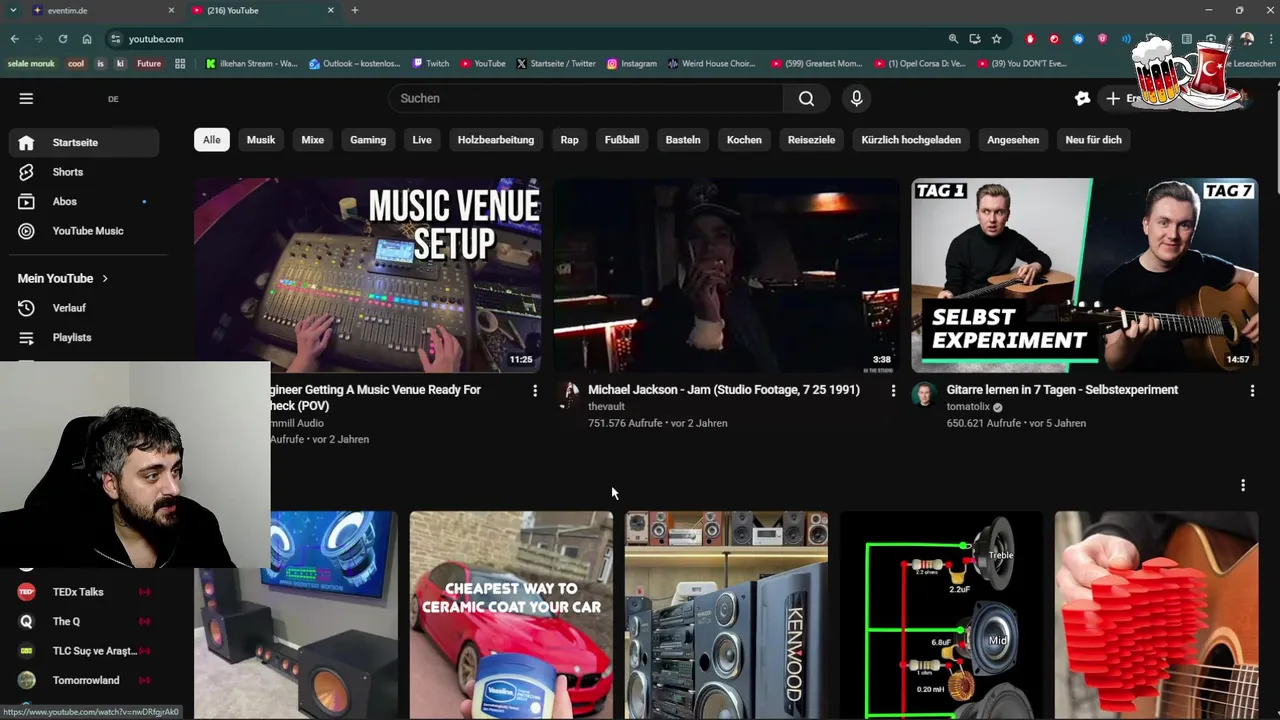Screen dimensions: 1280x720
Task: Expand the Mein YouTube chevron
Action: (104, 278)
